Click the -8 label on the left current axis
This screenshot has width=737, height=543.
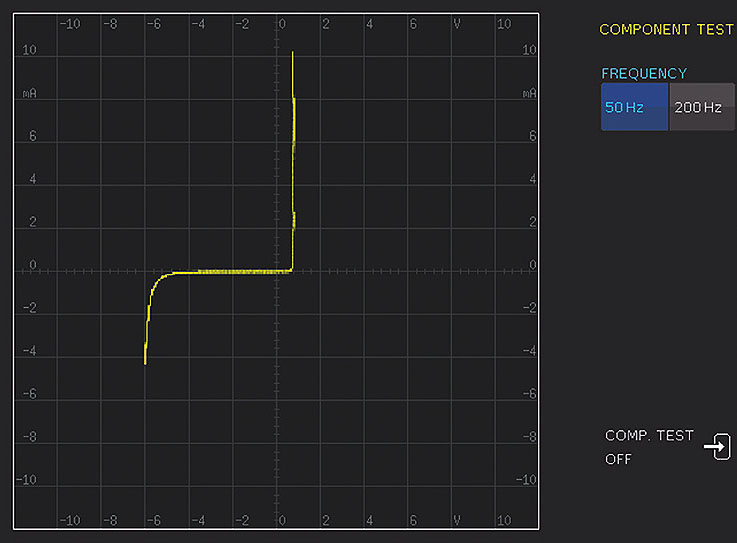click(x=30, y=436)
